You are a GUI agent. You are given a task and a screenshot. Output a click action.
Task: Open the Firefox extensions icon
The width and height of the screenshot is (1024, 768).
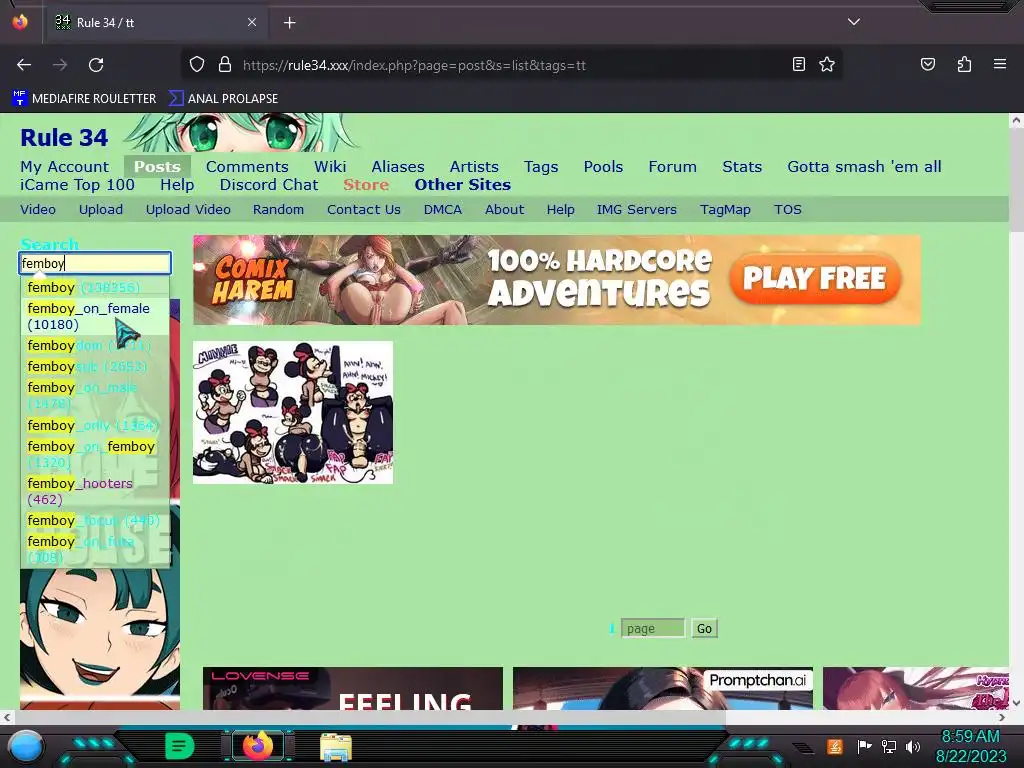tap(964, 64)
